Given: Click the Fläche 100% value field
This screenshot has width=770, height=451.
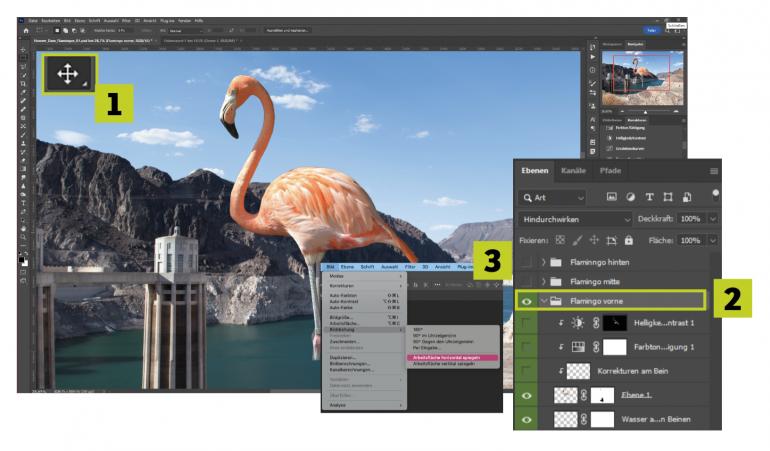Looking at the screenshot, I should (690, 240).
